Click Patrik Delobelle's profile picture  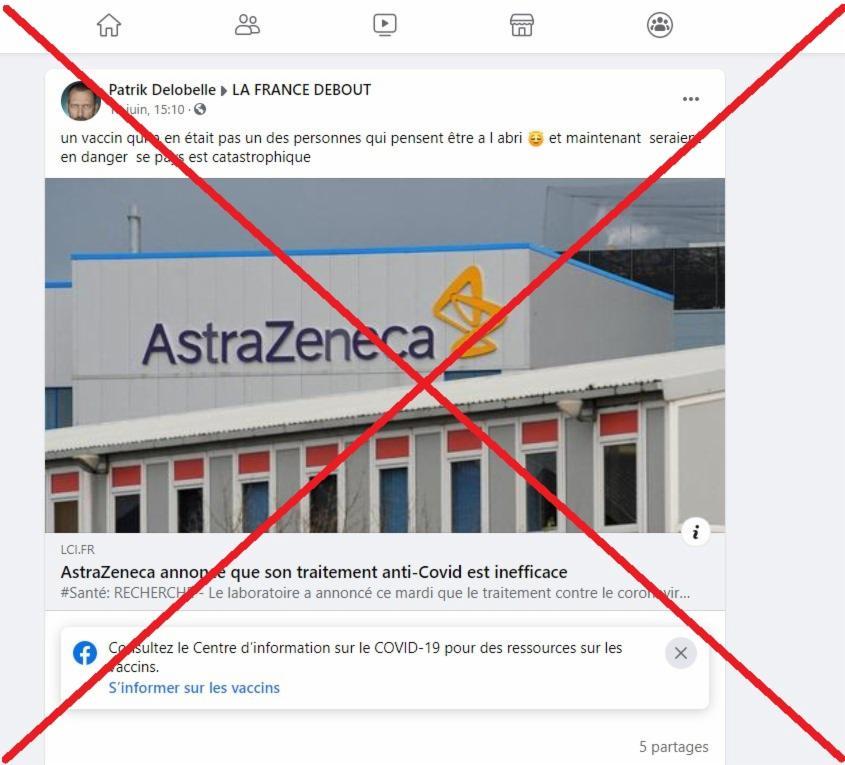pos(81,101)
